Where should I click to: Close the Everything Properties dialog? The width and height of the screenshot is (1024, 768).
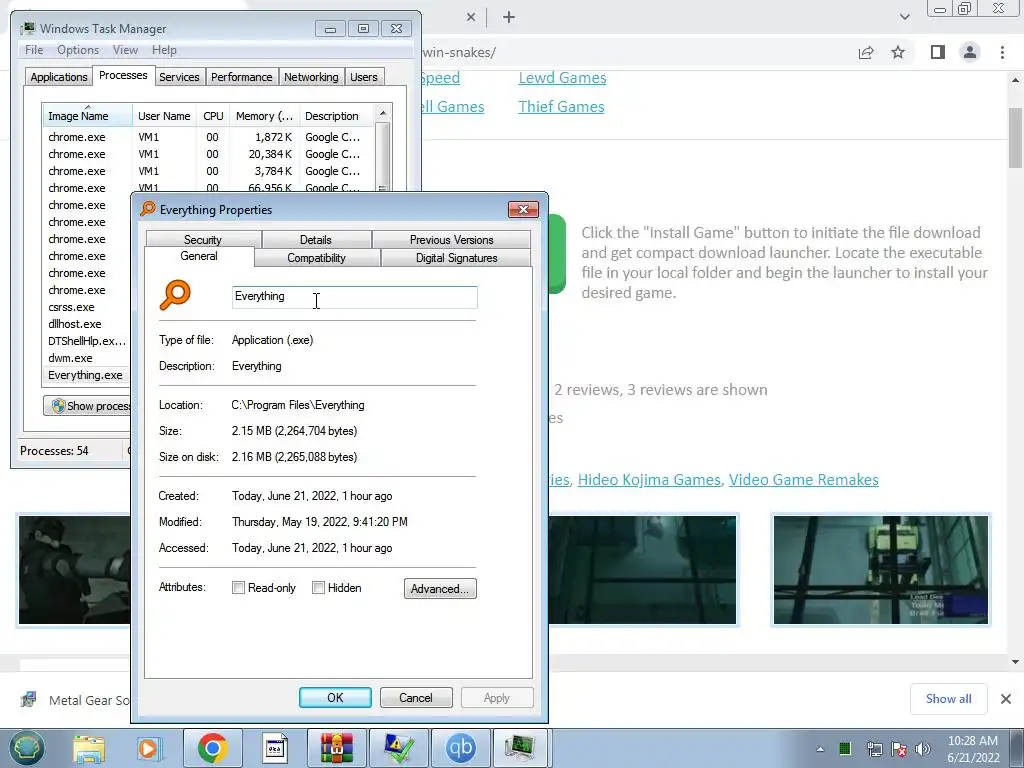click(523, 209)
